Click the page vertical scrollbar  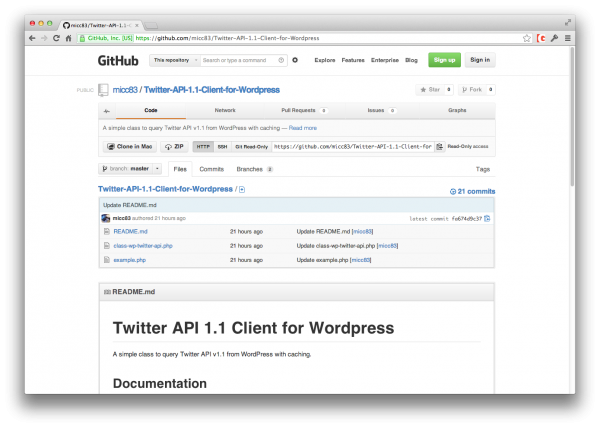[x=572, y=117]
